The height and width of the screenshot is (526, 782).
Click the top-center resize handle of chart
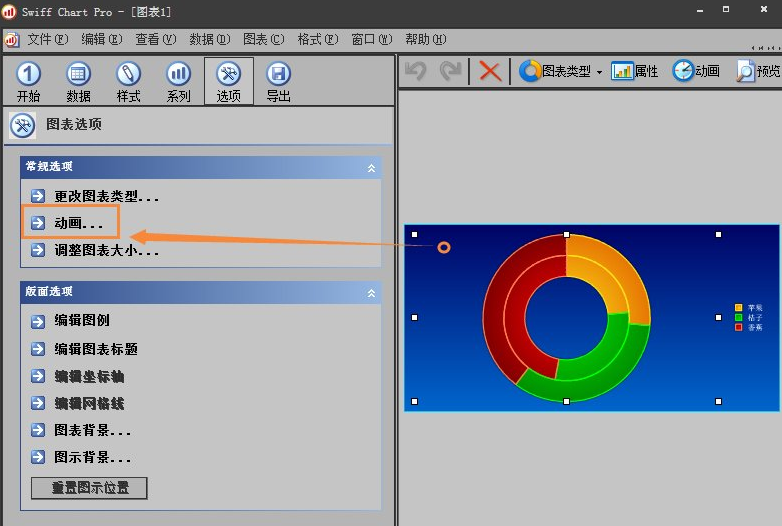tap(566, 235)
